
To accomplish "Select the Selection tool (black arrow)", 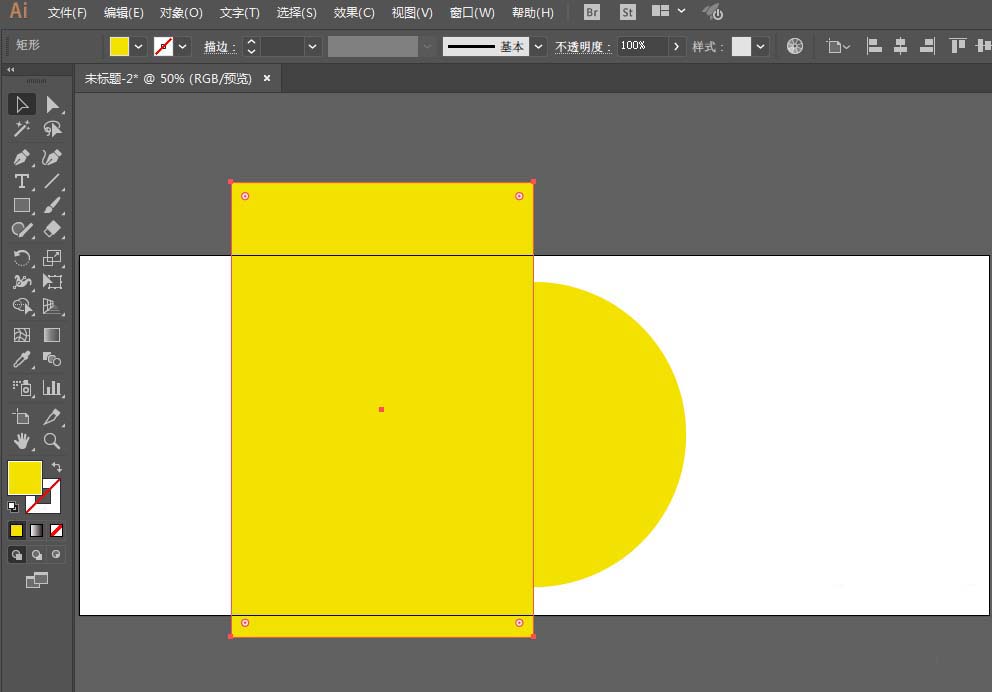I will point(22,104).
